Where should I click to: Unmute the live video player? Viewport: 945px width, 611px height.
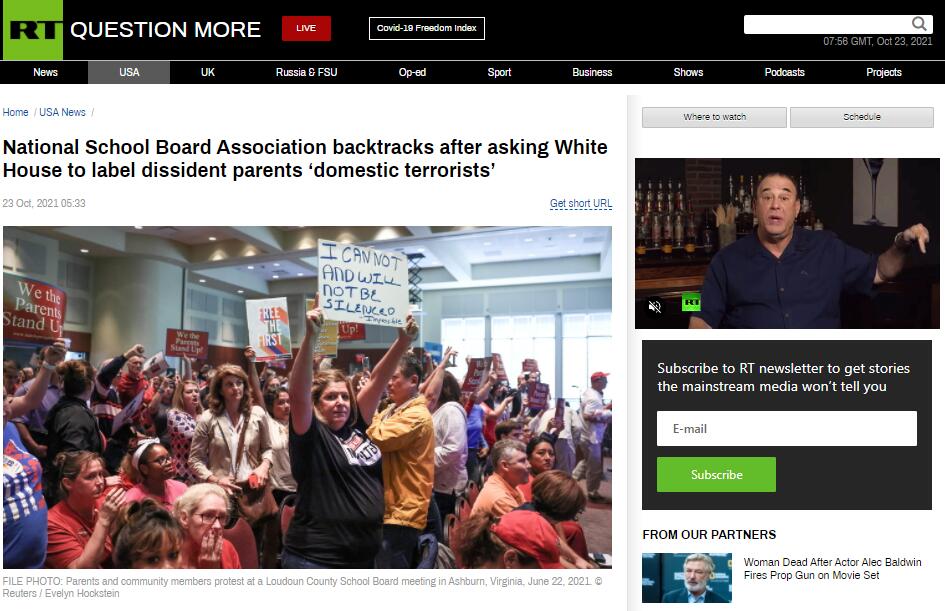pyautogui.click(x=655, y=307)
